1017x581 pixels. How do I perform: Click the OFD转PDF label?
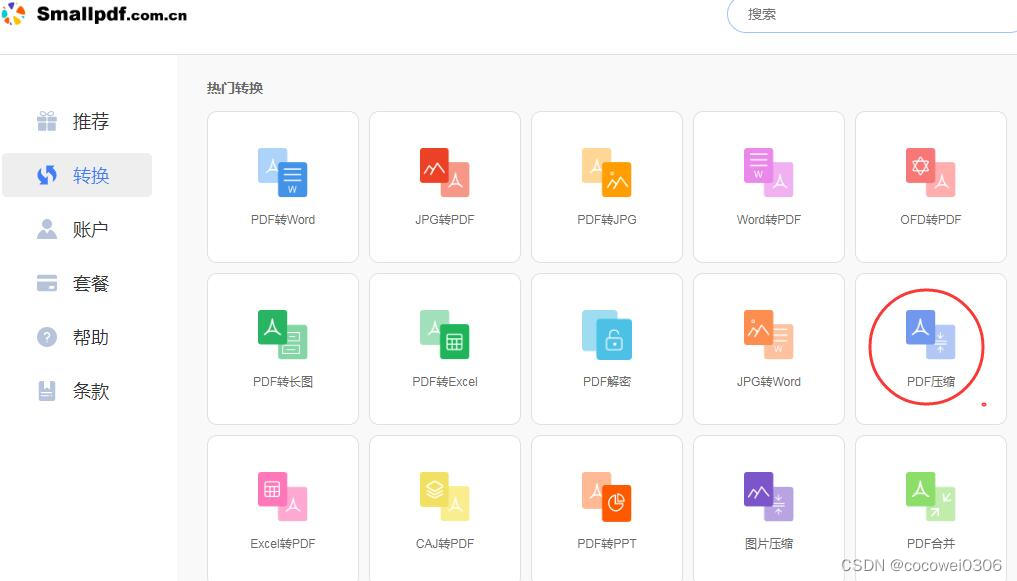[x=931, y=220]
